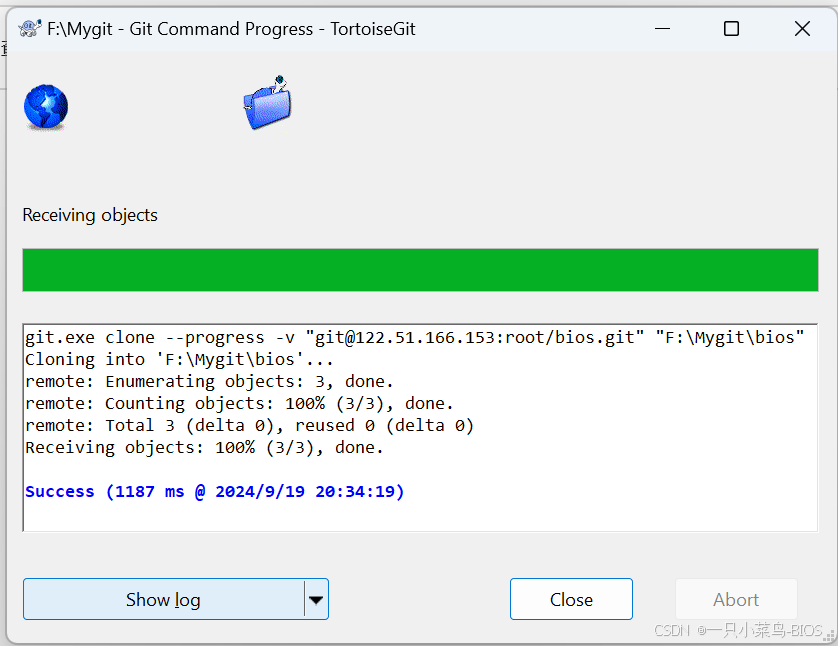Click the Close button to dismiss dialog
Viewport: 838px width, 646px height.
tap(571, 599)
